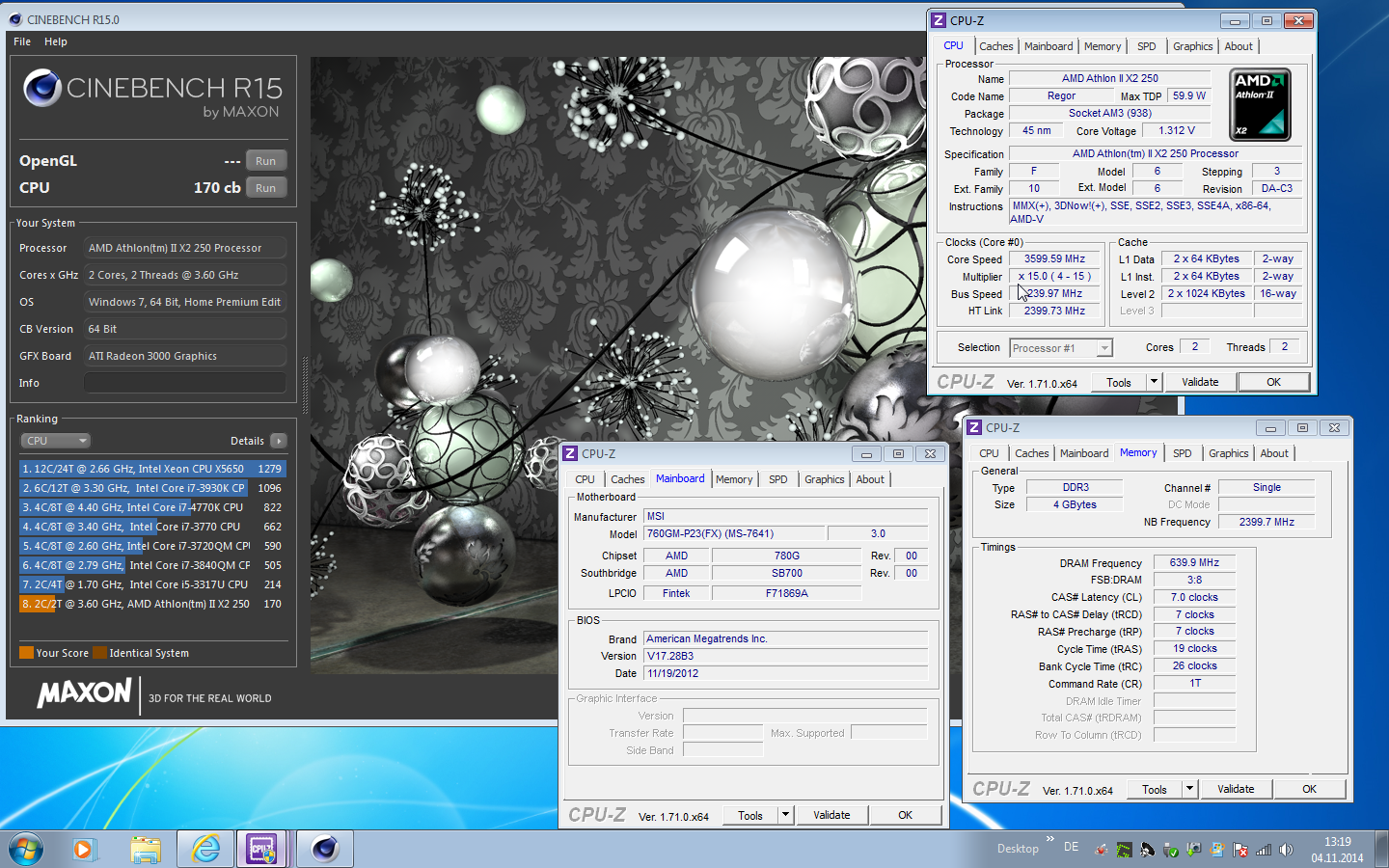The height and width of the screenshot is (868, 1389).
Task: Click the Info input field
Action: tap(185, 383)
